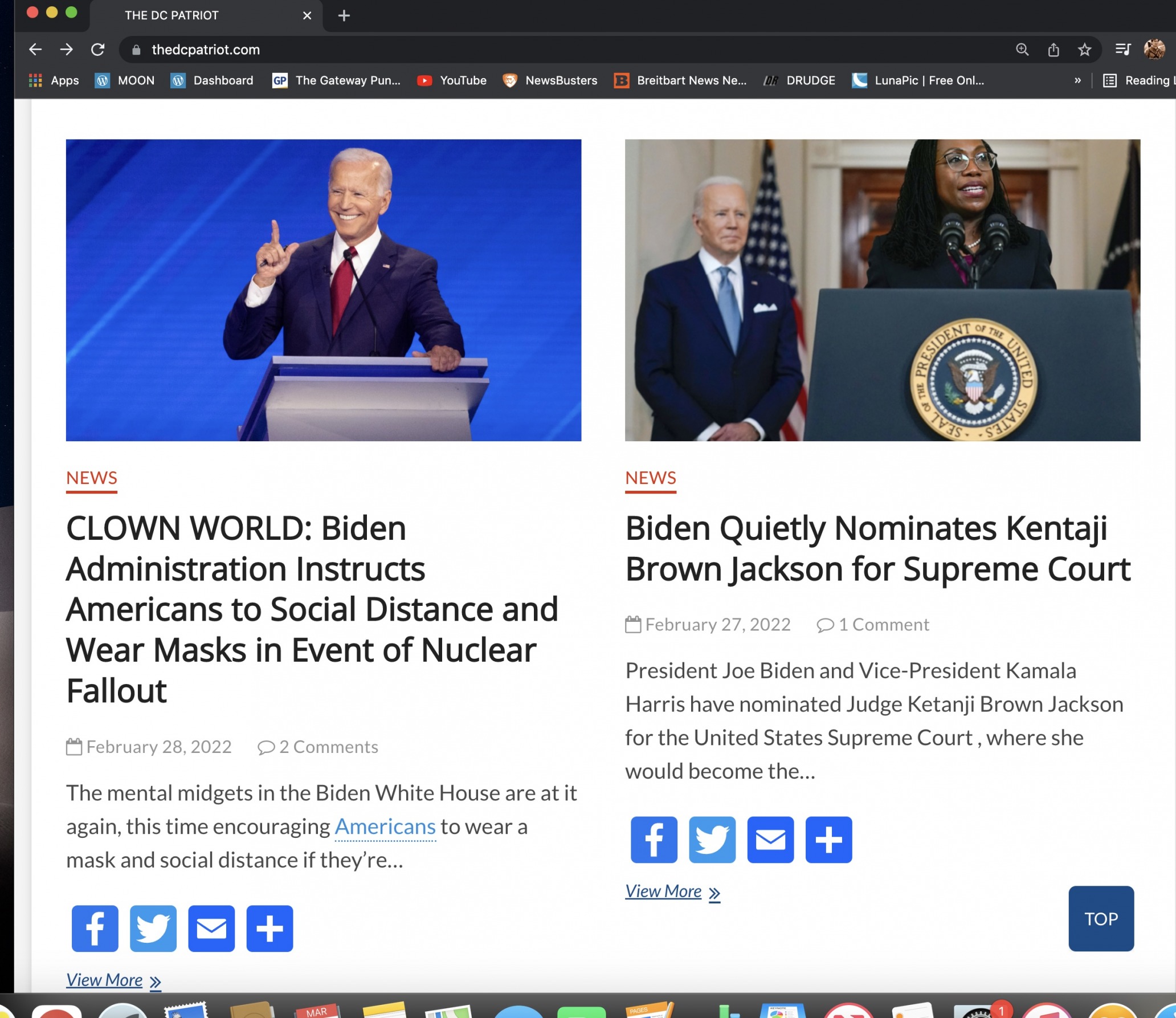The width and height of the screenshot is (1176, 1018).
Task: Email the CLOWN WORLD article
Action: (211, 929)
